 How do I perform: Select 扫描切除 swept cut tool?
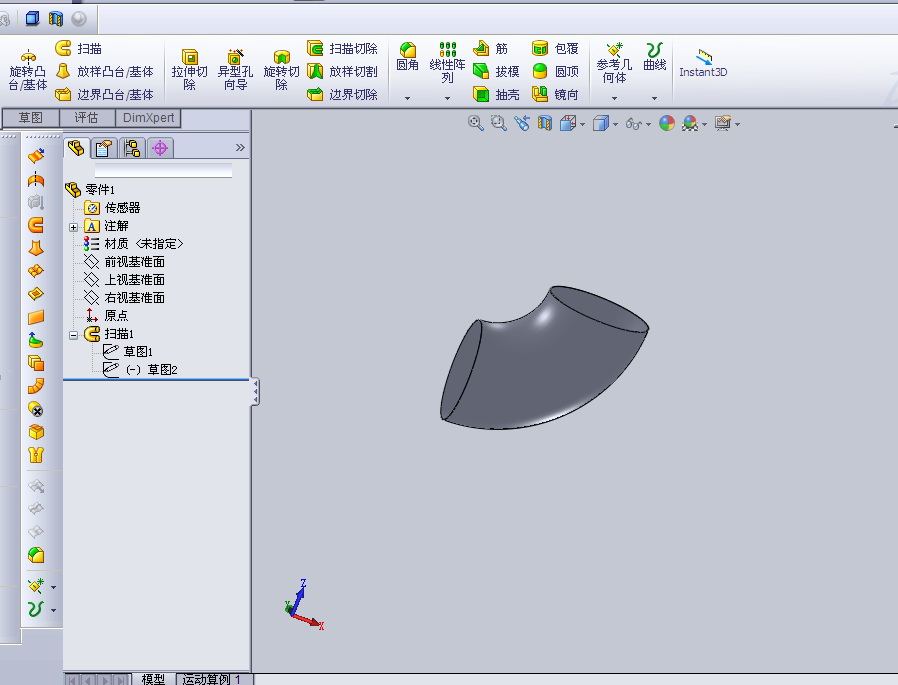pyautogui.click(x=342, y=49)
